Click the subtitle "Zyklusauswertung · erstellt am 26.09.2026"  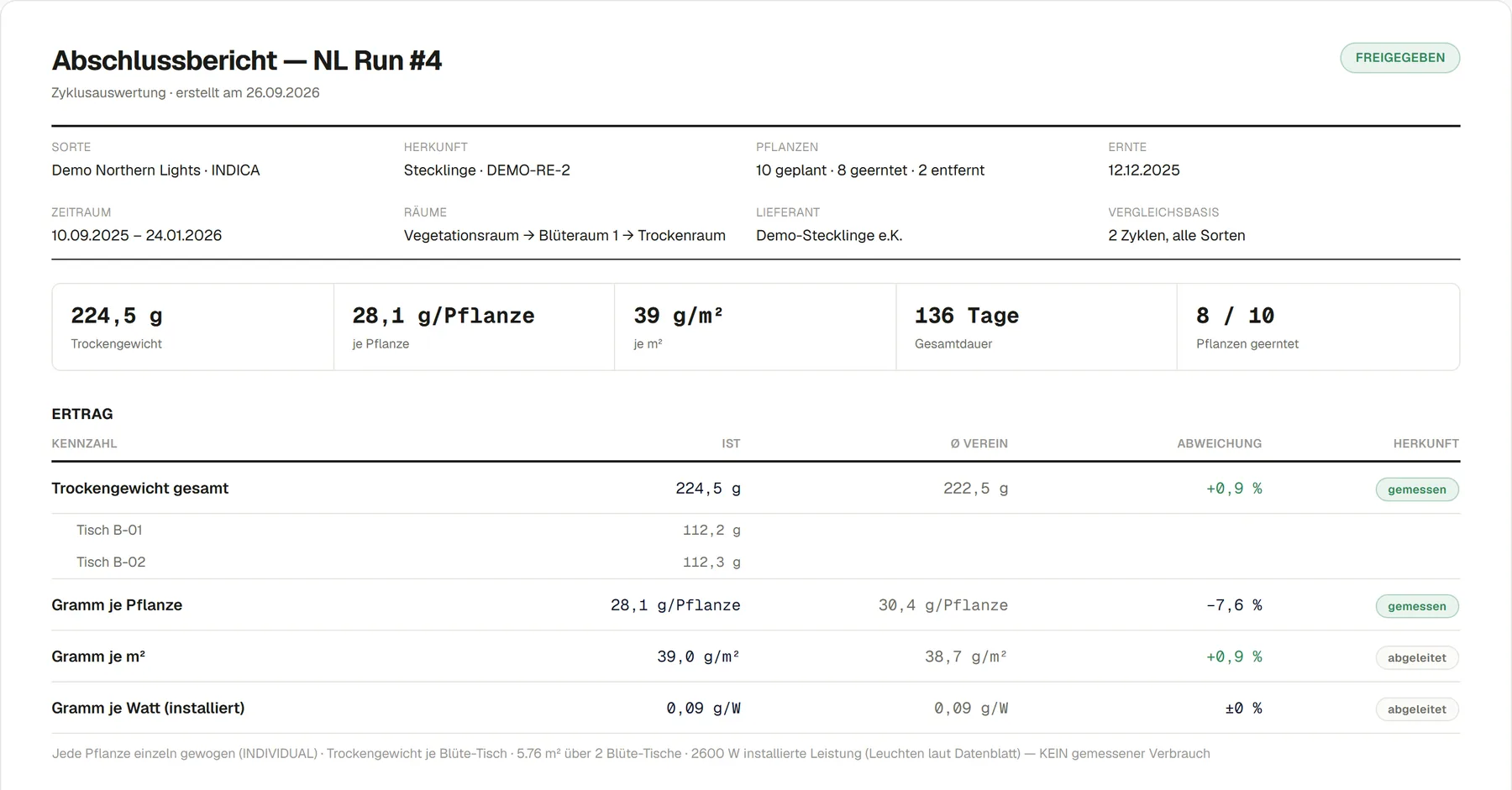[x=186, y=92]
